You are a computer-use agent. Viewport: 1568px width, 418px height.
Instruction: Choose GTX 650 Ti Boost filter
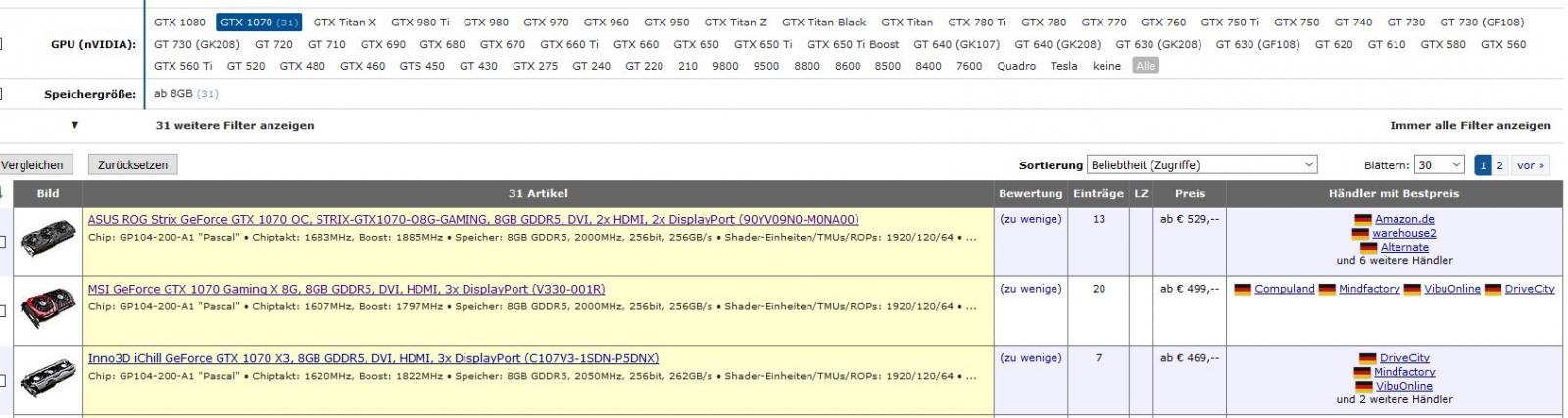click(x=853, y=44)
